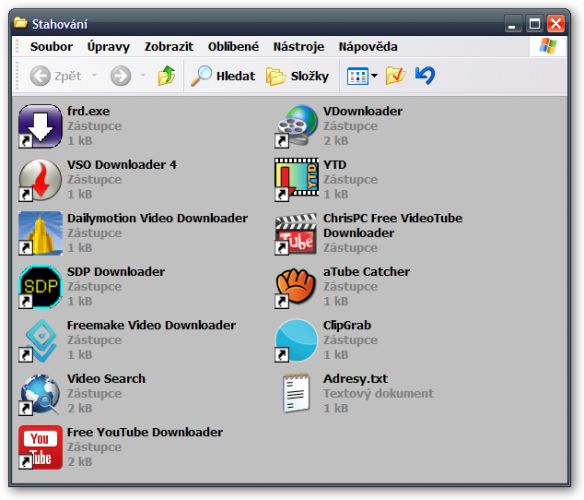Click the Views (thumbnails) toolbar icon
Viewport: 584px width, 500px height.
[x=358, y=76]
